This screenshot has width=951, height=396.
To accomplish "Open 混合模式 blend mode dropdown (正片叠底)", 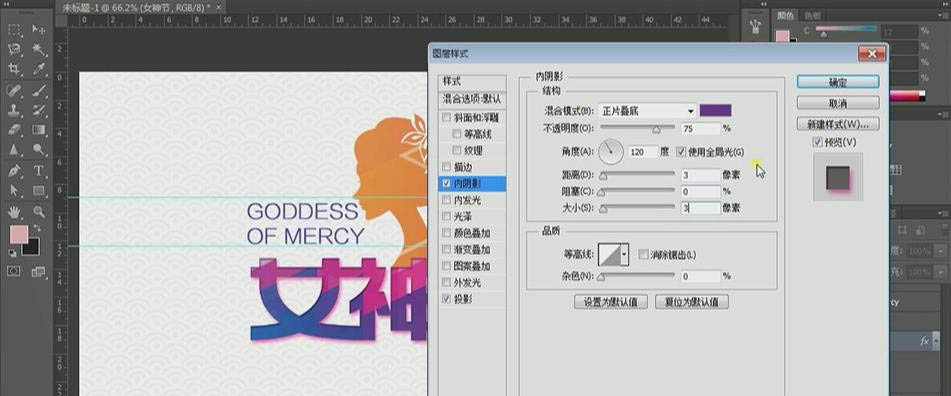I will (647, 111).
